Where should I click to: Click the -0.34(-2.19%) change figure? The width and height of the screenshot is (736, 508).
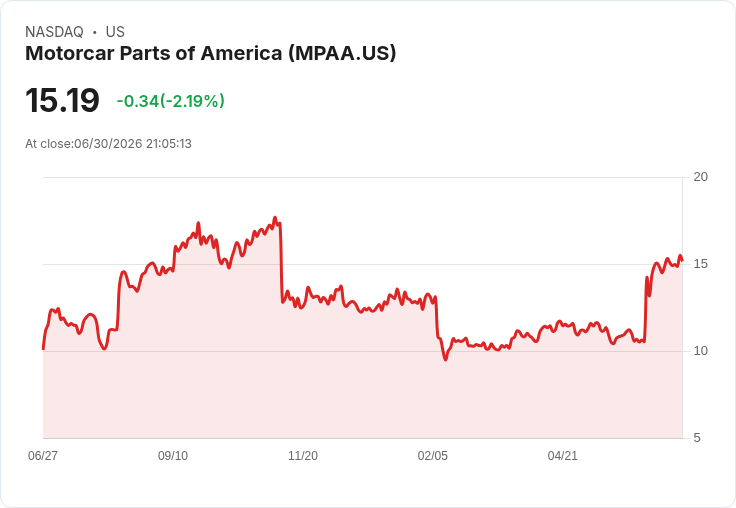pos(170,101)
